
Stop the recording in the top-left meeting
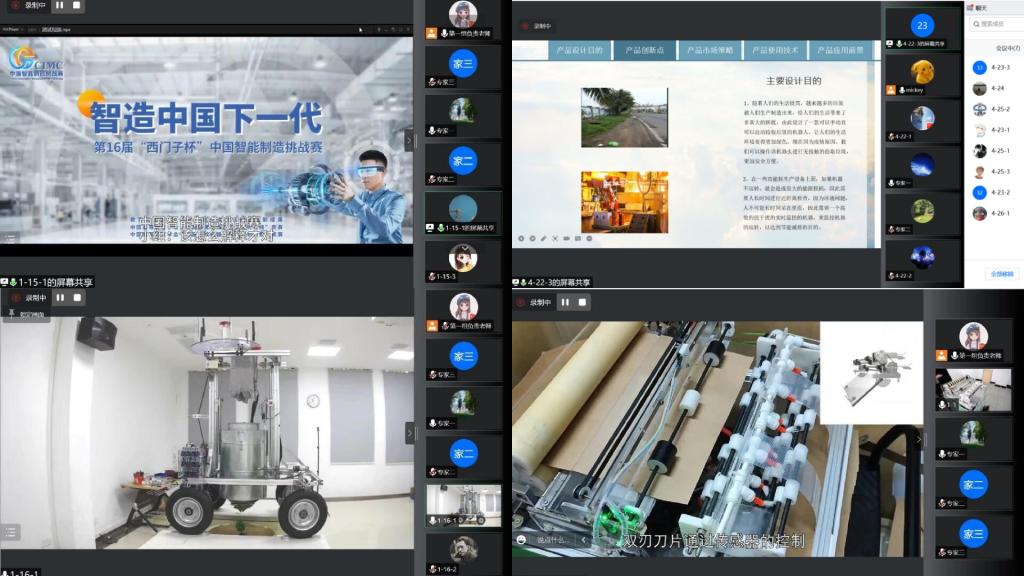pyautogui.click(x=77, y=5)
